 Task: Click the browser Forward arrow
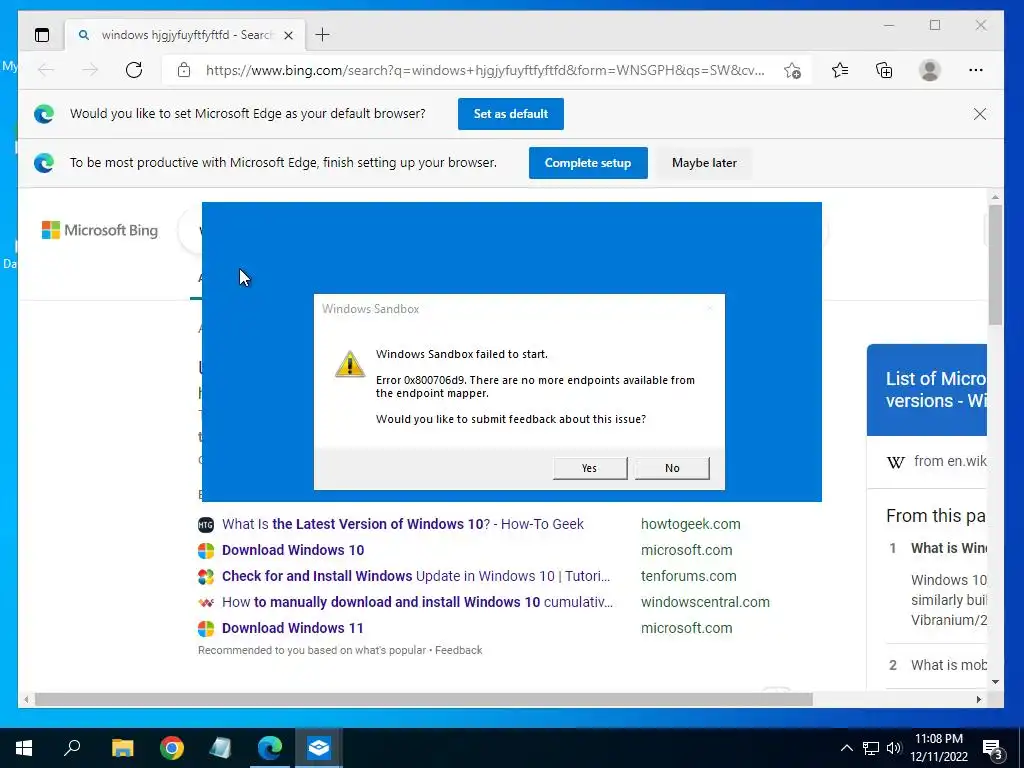click(90, 70)
